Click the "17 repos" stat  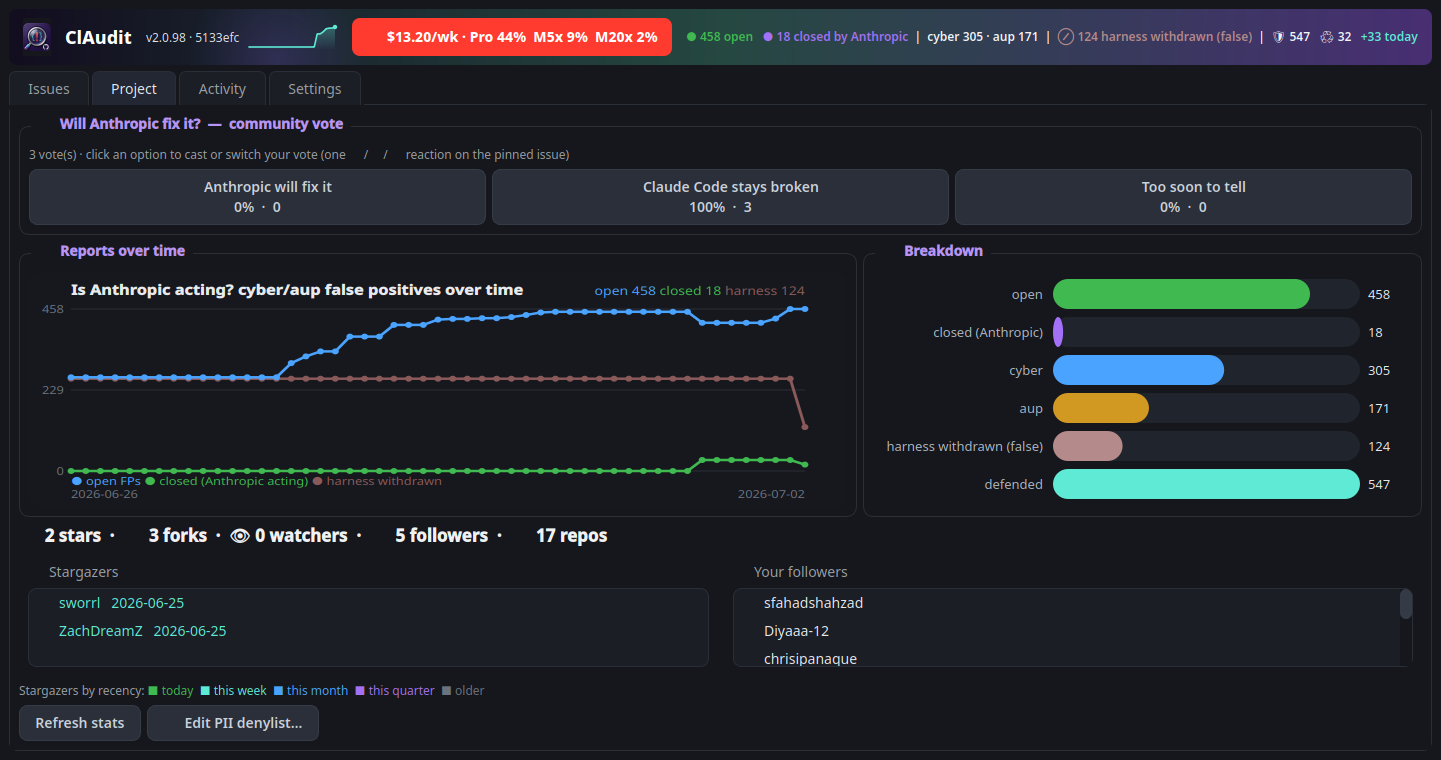(571, 536)
